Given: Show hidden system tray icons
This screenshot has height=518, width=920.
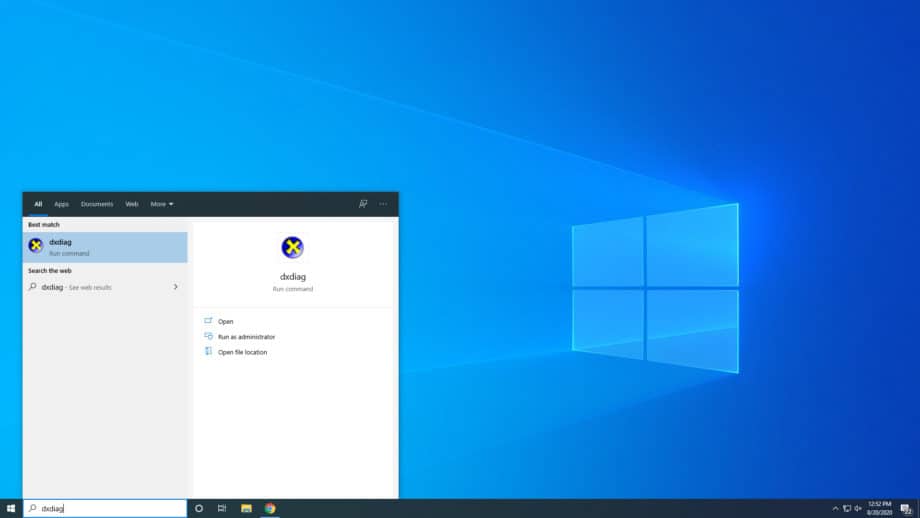Looking at the screenshot, I should tap(836, 509).
